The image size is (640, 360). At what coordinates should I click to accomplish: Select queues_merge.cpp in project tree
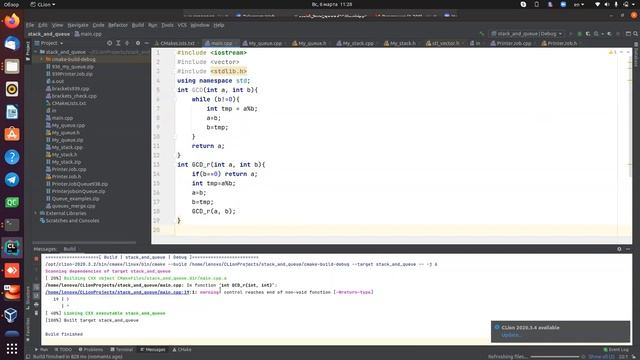pos(73,206)
